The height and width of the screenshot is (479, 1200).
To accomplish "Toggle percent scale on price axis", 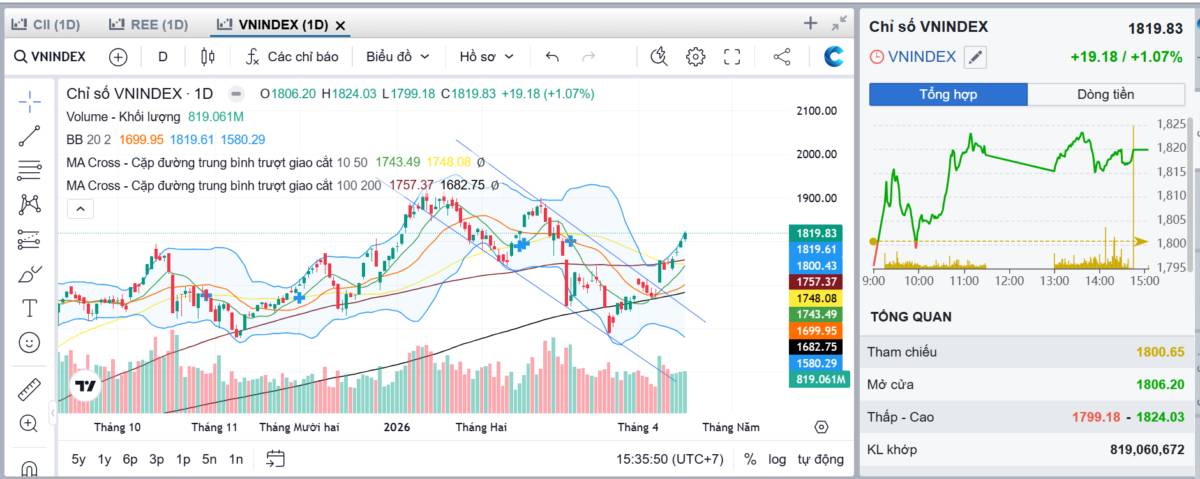I will (x=750, y=459).
